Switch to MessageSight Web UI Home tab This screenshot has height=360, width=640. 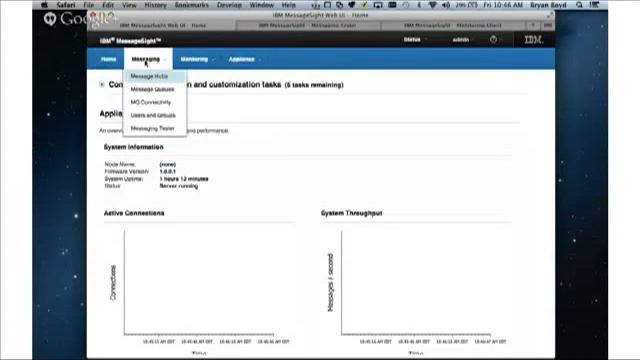point(162,25)
